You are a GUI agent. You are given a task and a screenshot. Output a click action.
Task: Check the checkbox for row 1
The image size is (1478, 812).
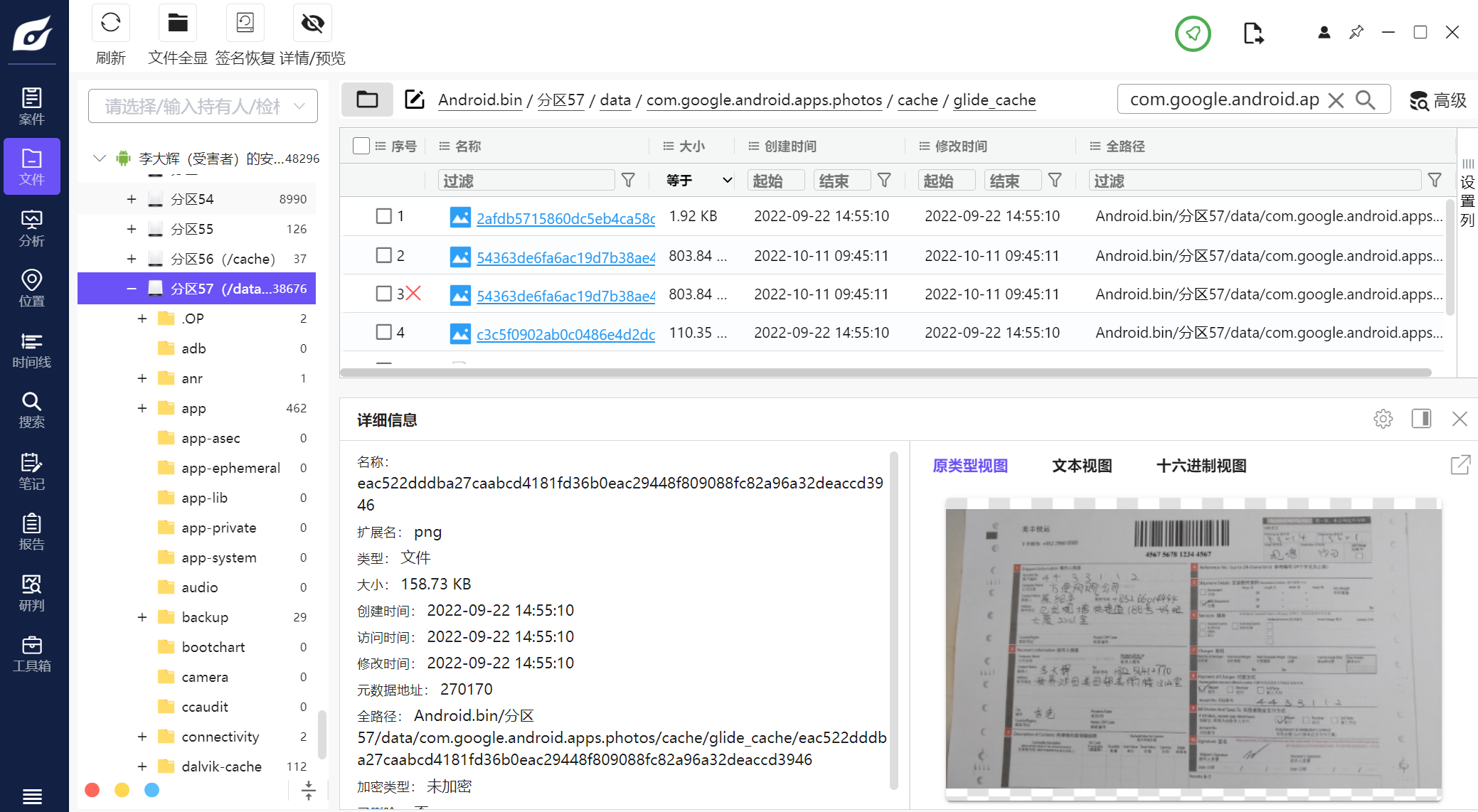[383, 216]
